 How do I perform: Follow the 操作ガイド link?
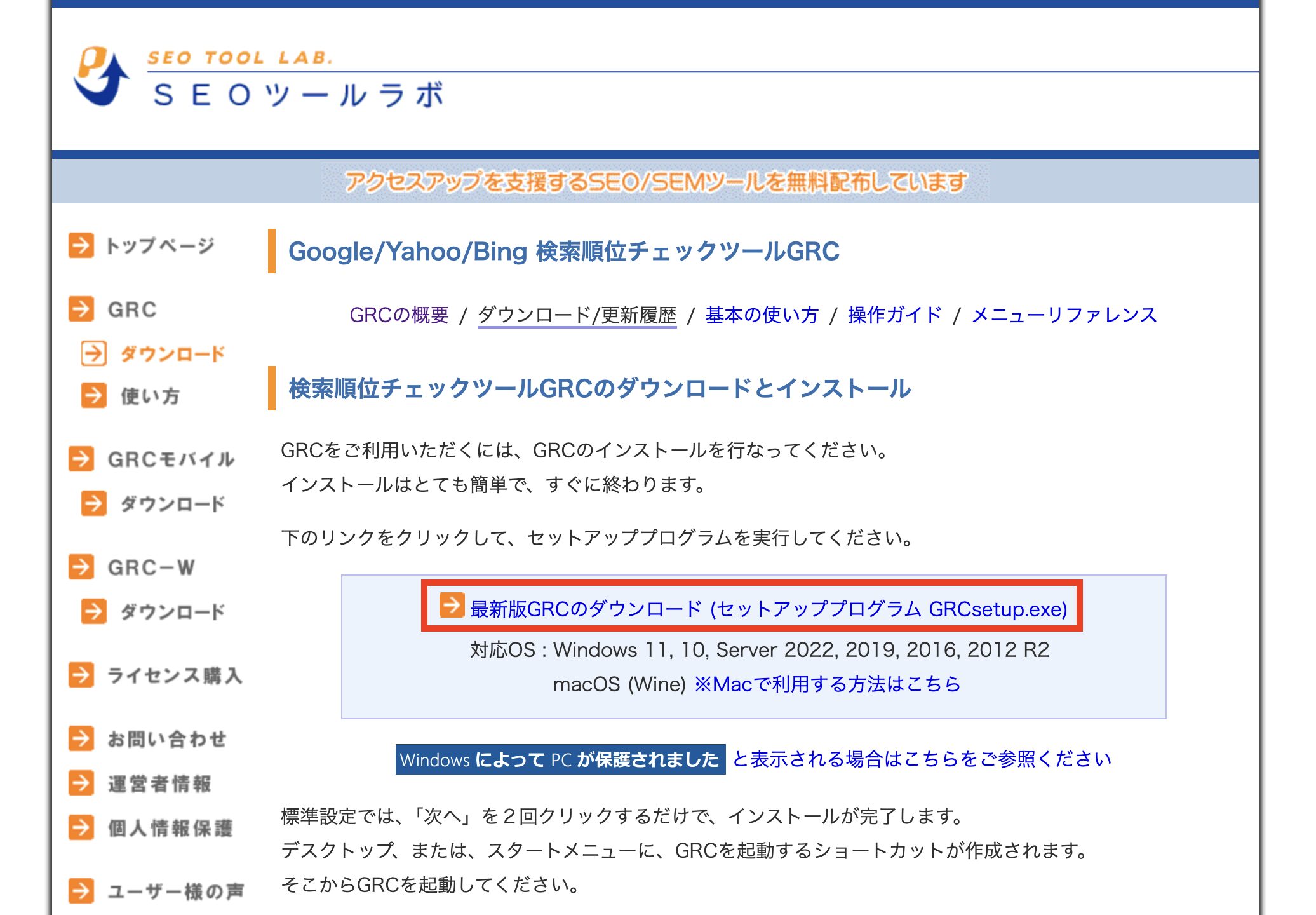pos(895,315)
